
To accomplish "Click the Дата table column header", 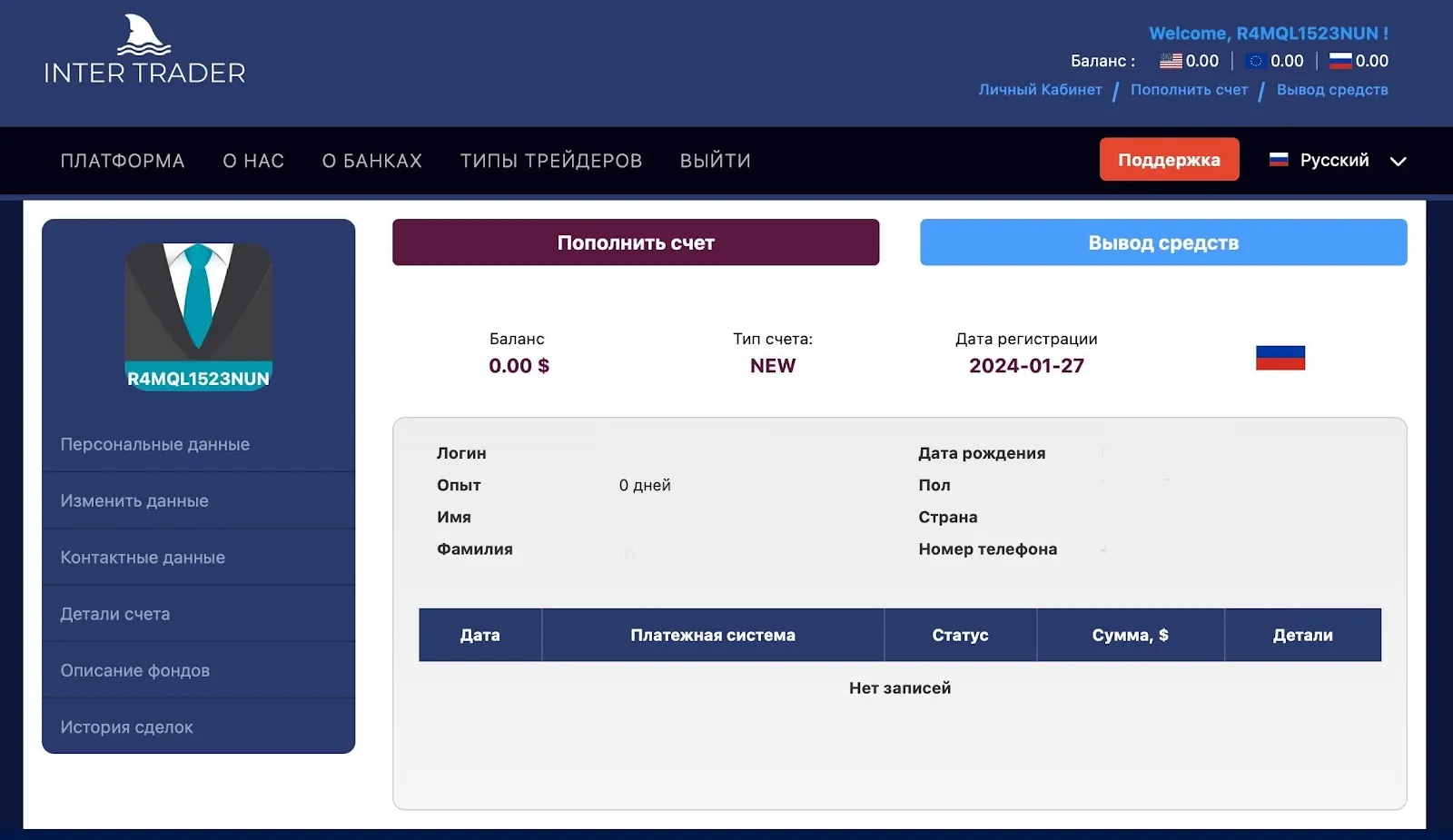I will [480, 635].
